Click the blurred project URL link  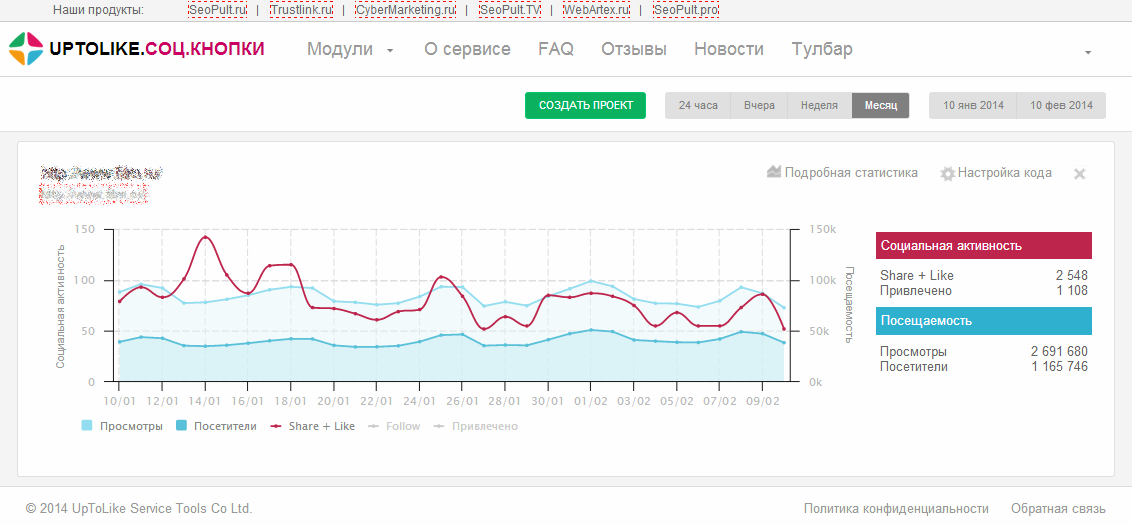pyautogui.click(x=94, y=194)
